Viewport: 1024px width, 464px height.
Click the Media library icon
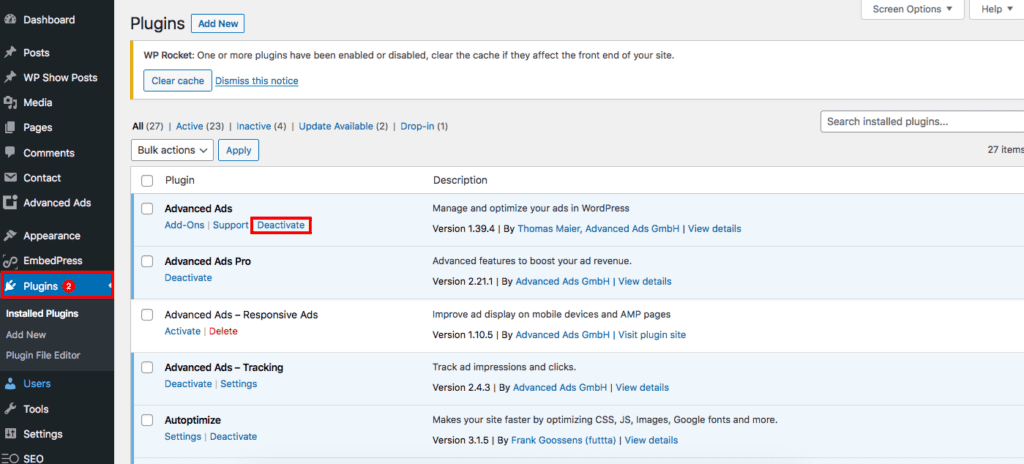point(10,103)
